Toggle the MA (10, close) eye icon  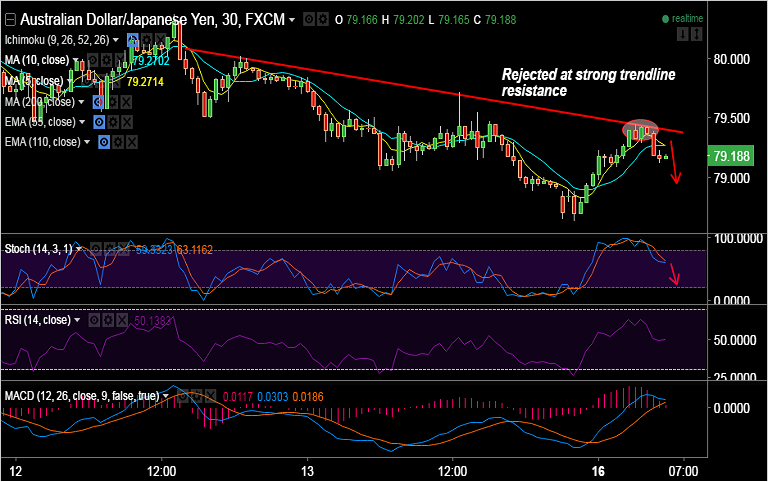[93, 60]
